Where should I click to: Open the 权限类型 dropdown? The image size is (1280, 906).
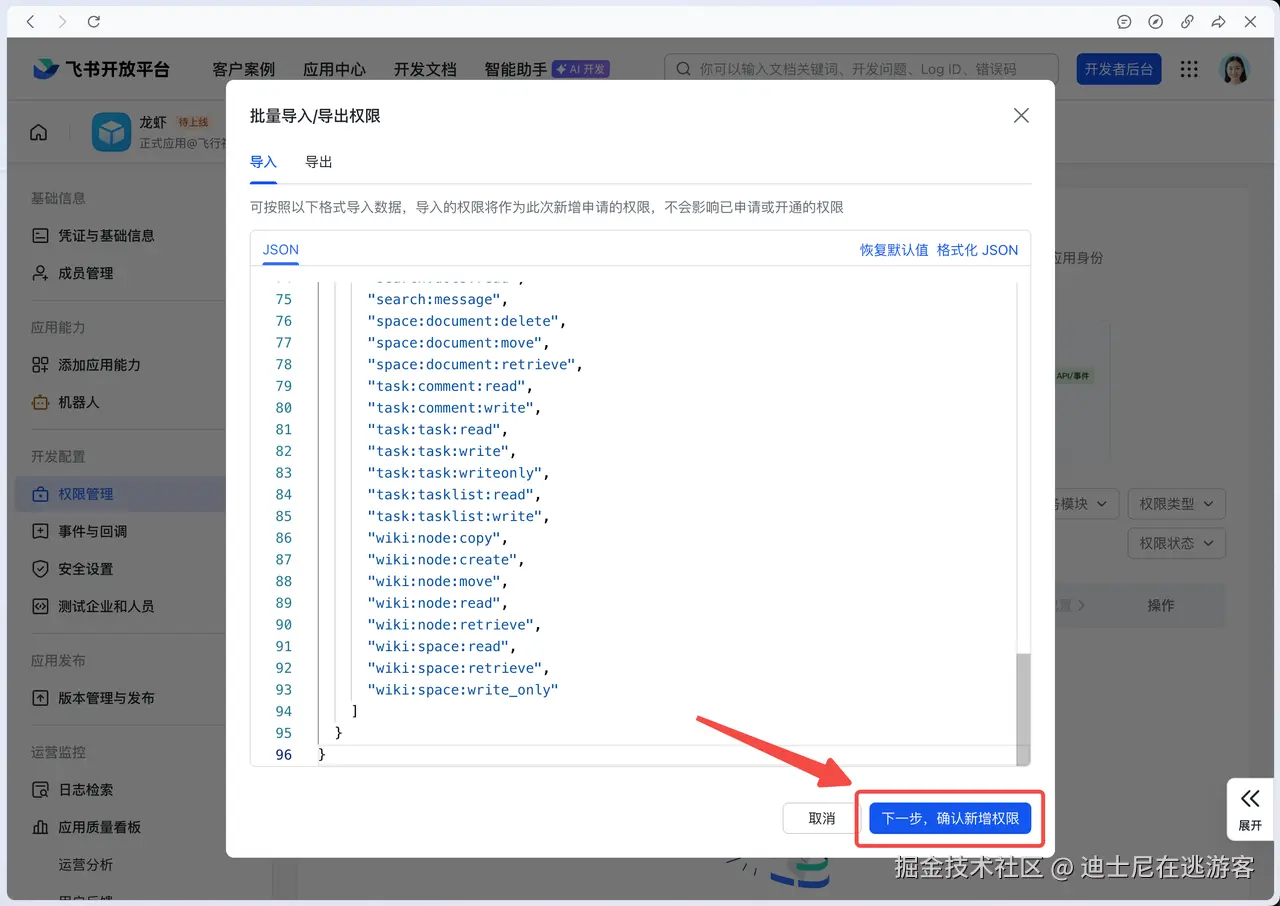click(1176, 504)
